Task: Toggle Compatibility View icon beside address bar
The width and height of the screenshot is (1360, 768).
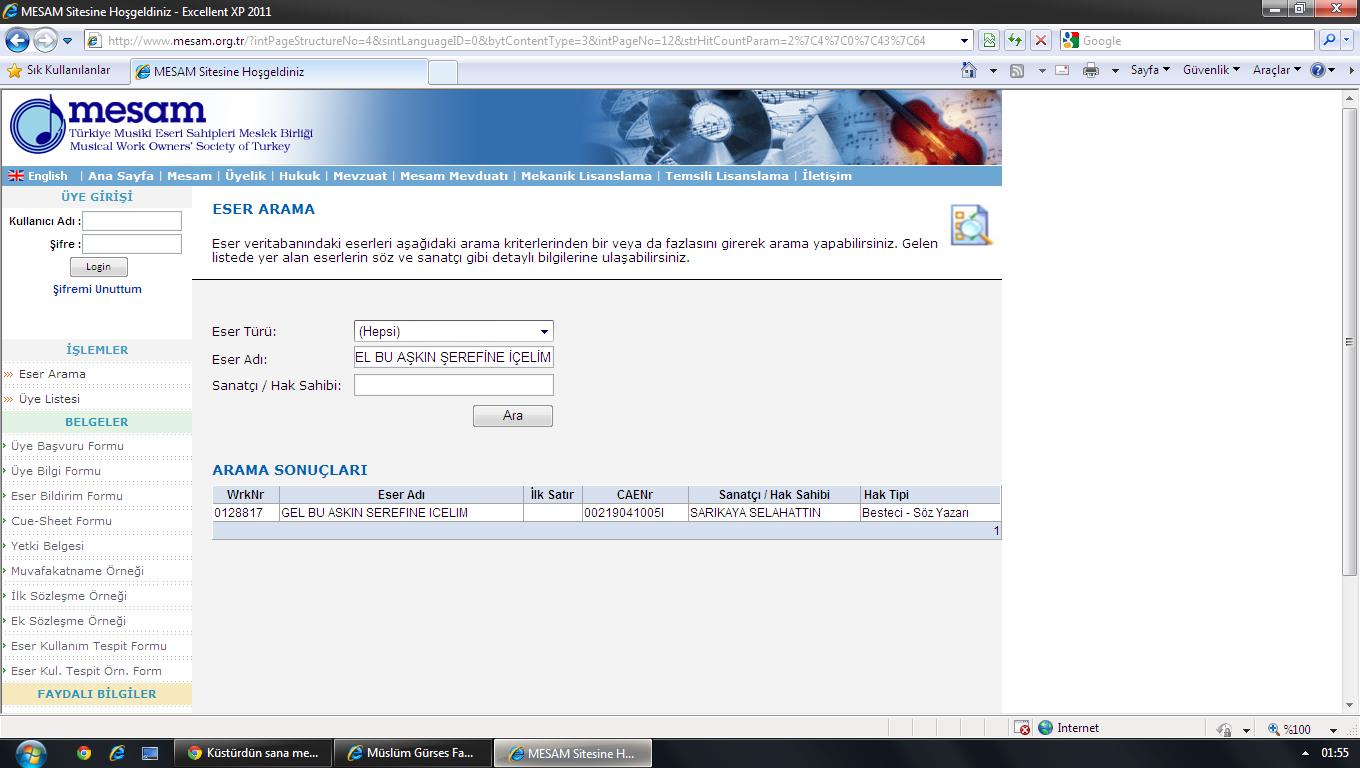Action: point(988,40)
